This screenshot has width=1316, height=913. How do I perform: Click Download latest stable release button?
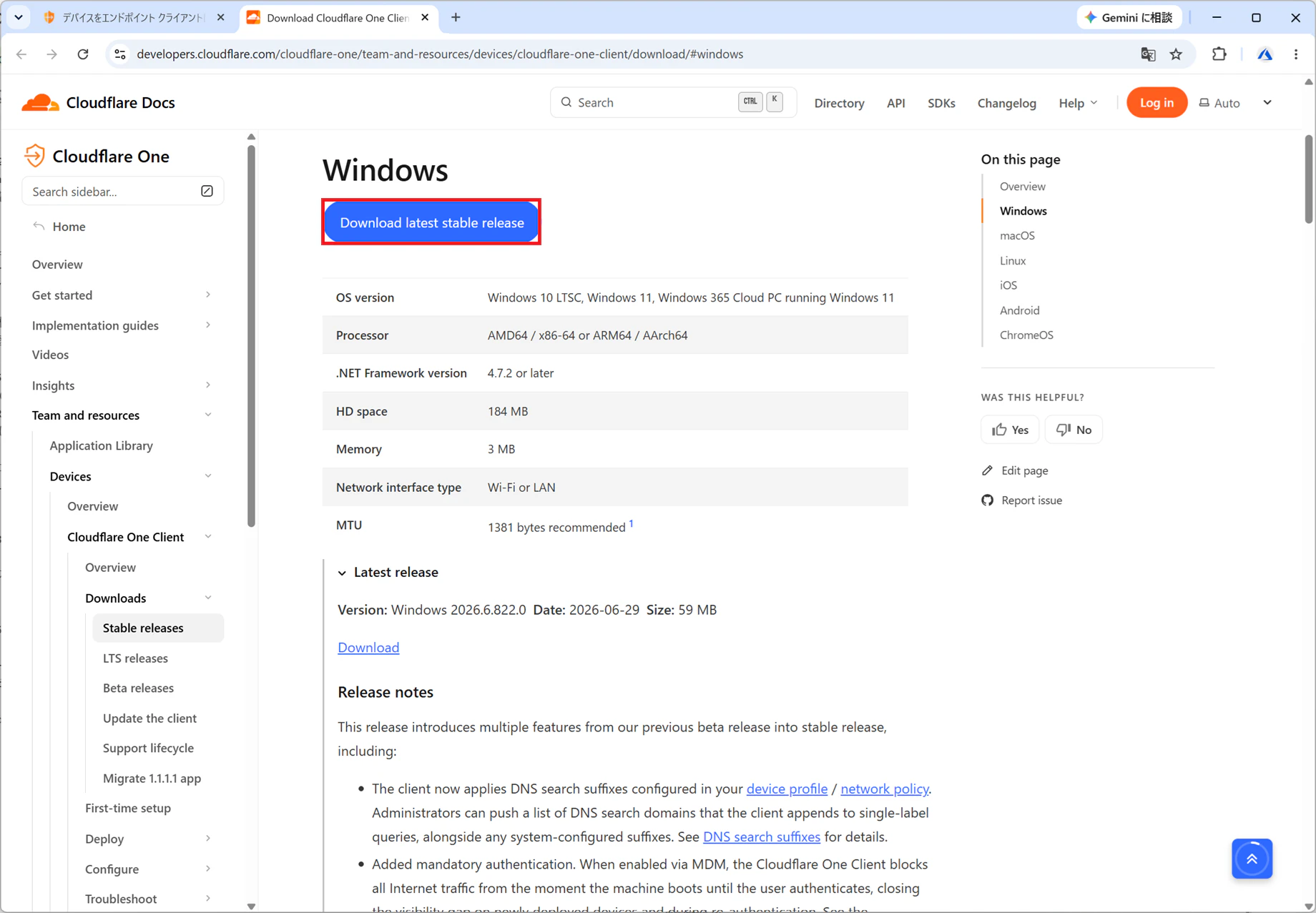431,222
